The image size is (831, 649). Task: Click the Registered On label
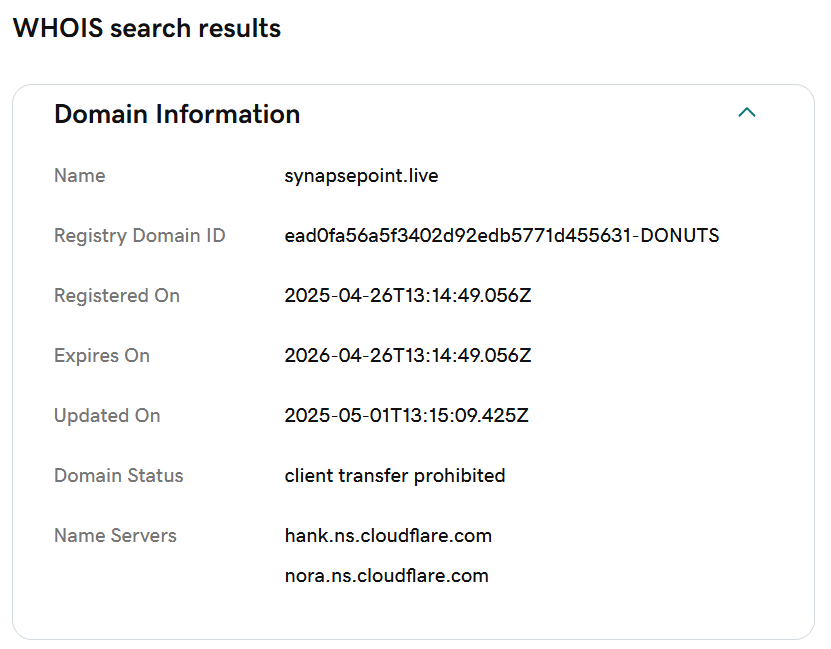tap(117, 296)
